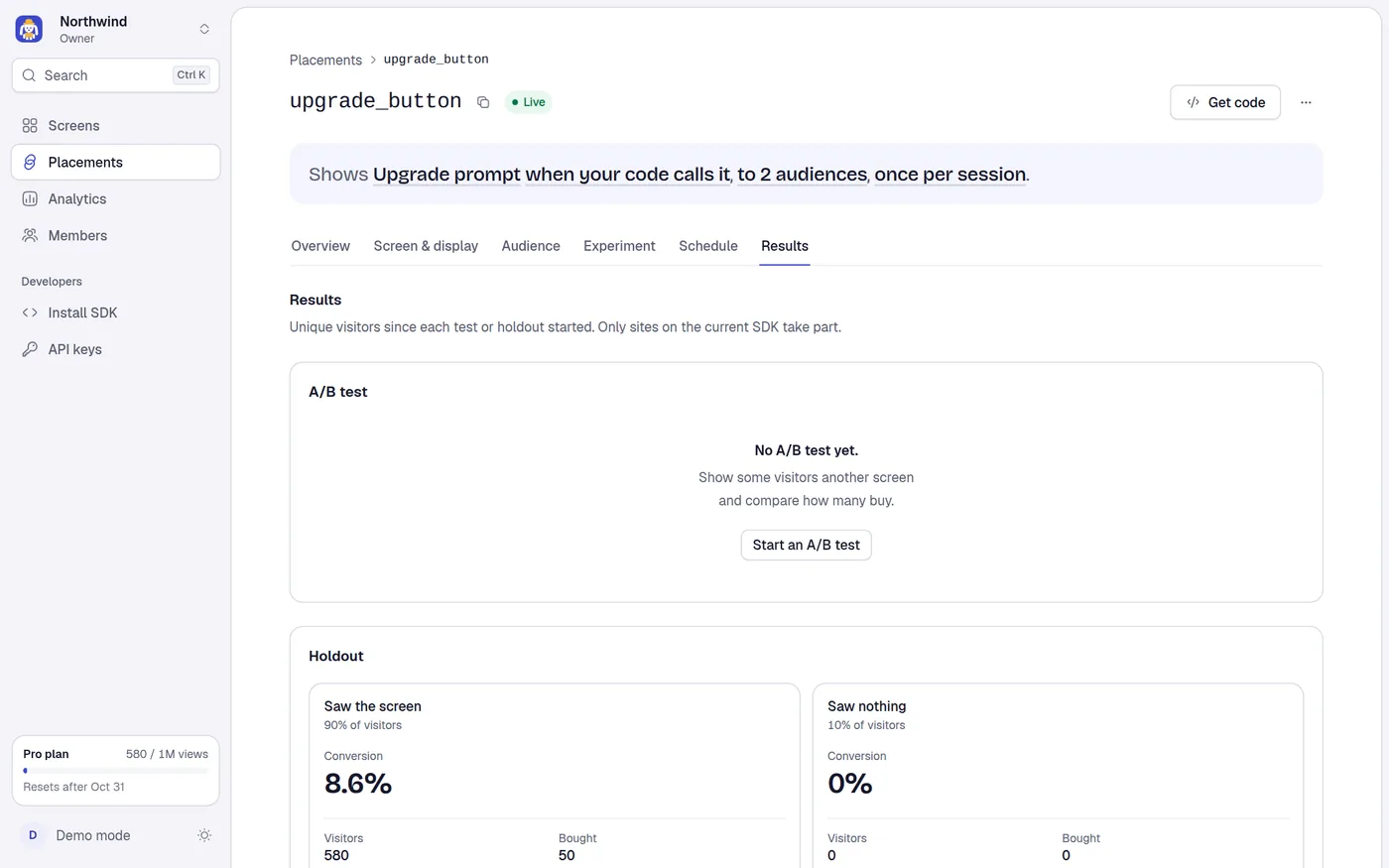Viewport: 1389px width, 868px height.
Task: Click the 0% conversion value
Action: pyautogui.click(x=850, y=784)
